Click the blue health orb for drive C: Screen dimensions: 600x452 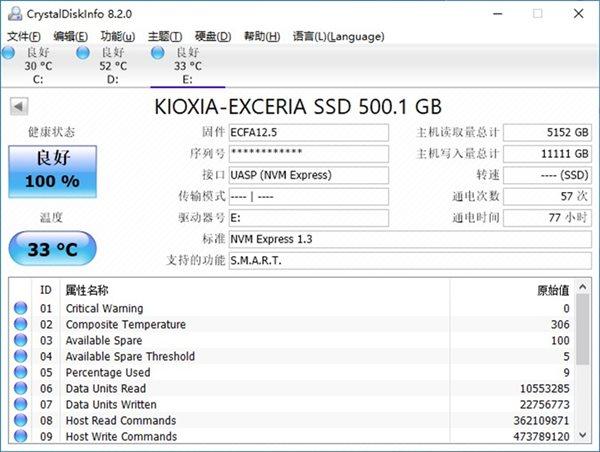pos(8,53)
